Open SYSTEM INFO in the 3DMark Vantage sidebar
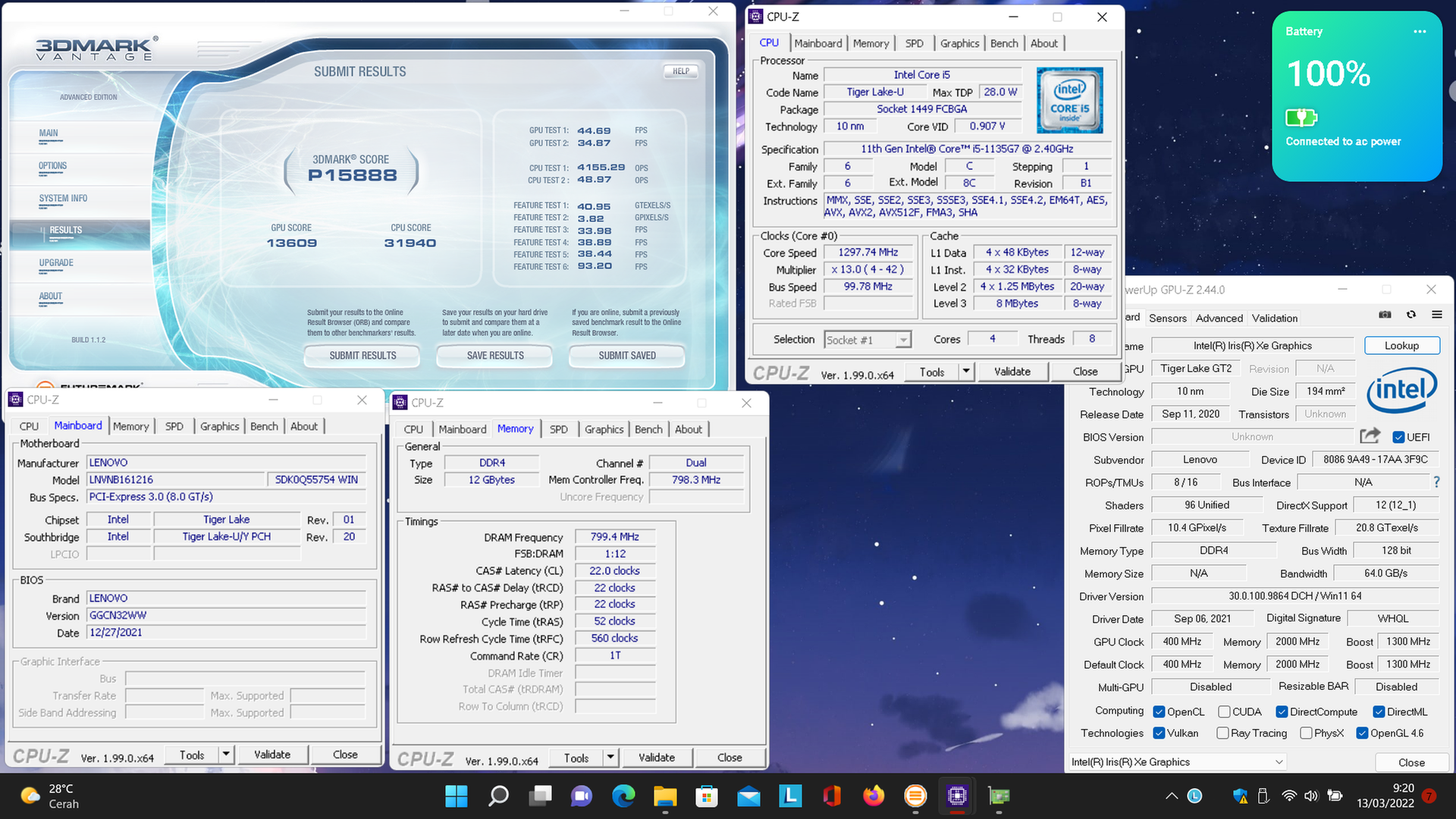This screenshot has width=1456, height=819. 64,198
